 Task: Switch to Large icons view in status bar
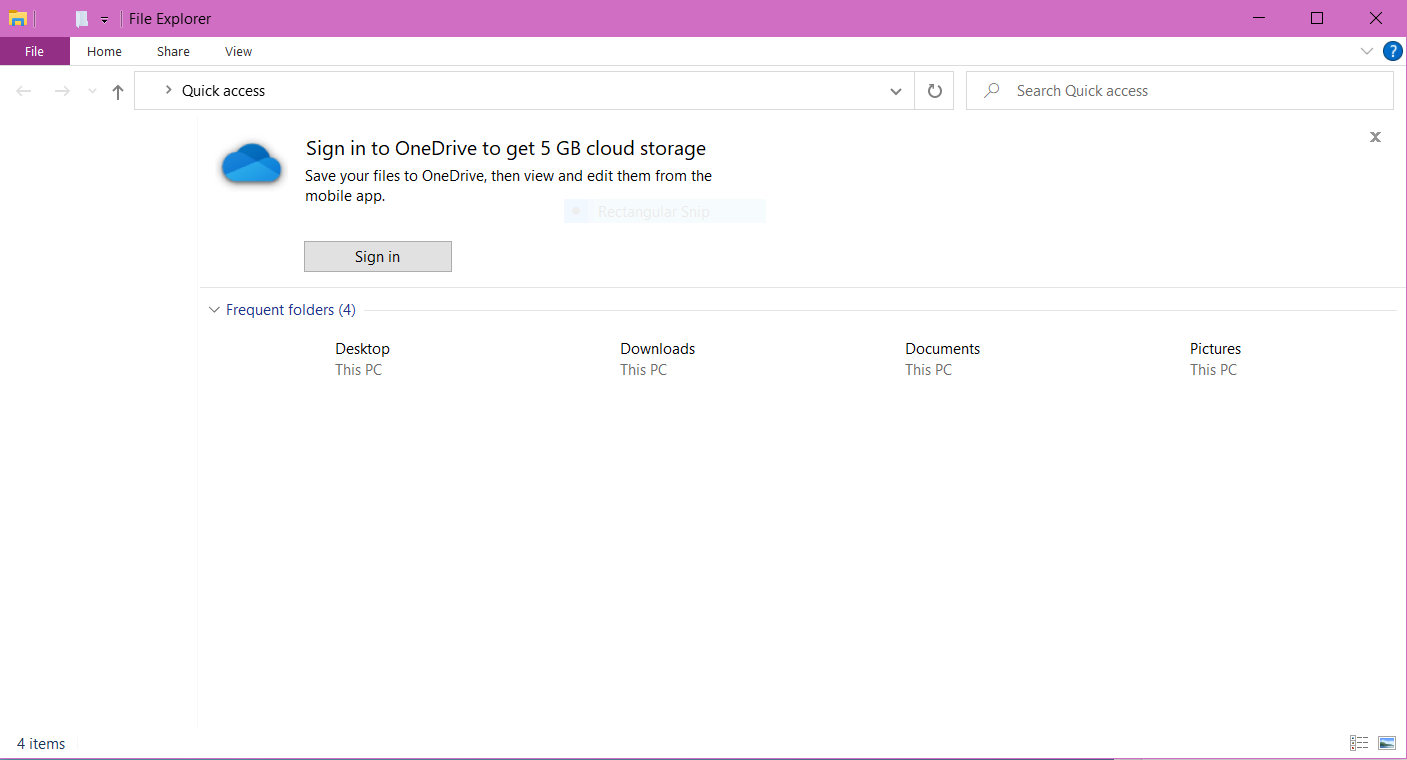pos(1386,743)
